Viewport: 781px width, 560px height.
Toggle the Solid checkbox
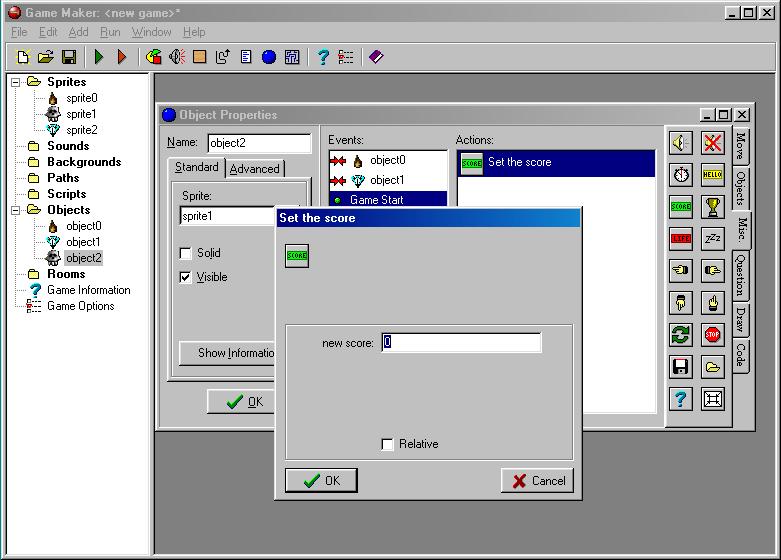point(185,253)
